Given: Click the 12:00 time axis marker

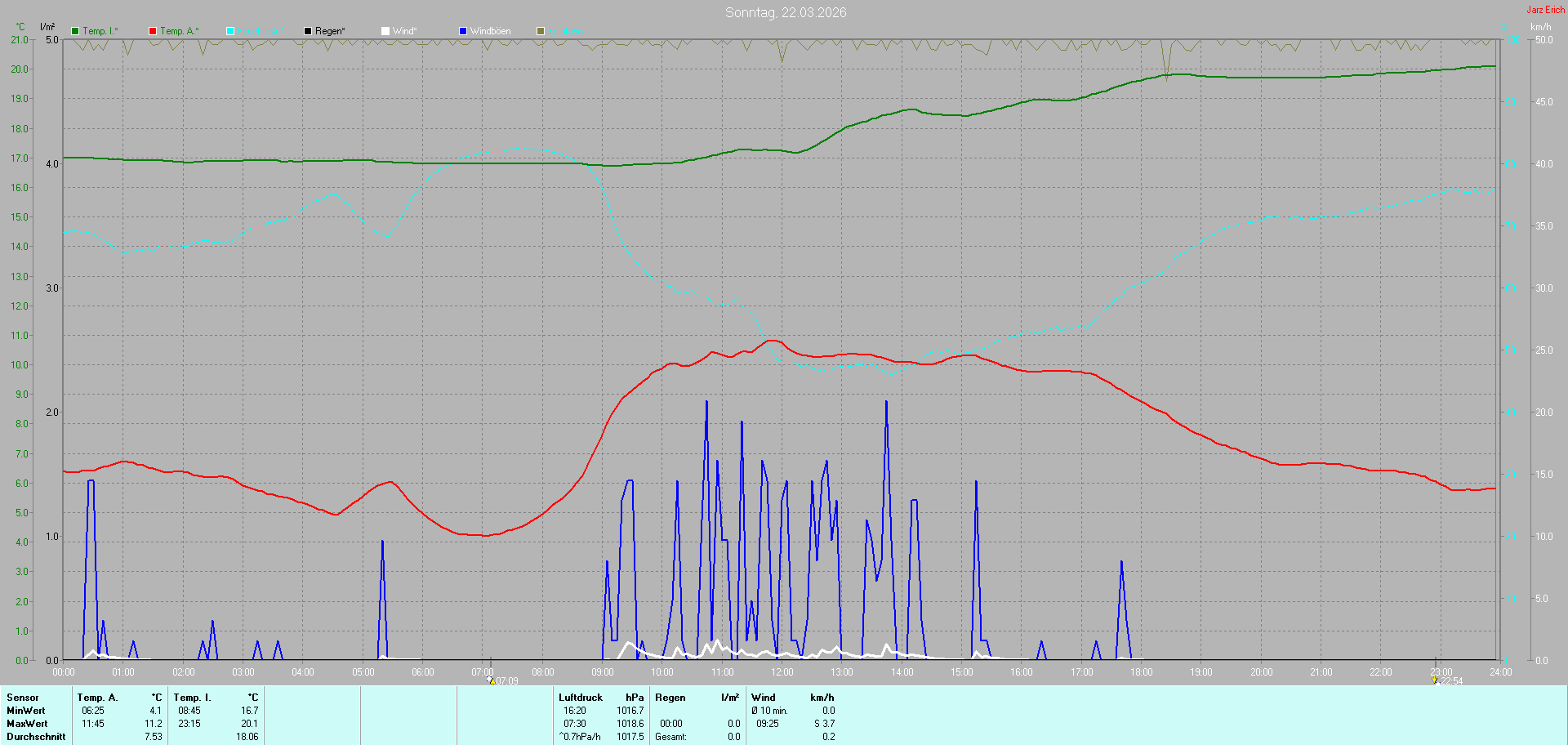Looking at the screenshot, I should coord(782,672).
